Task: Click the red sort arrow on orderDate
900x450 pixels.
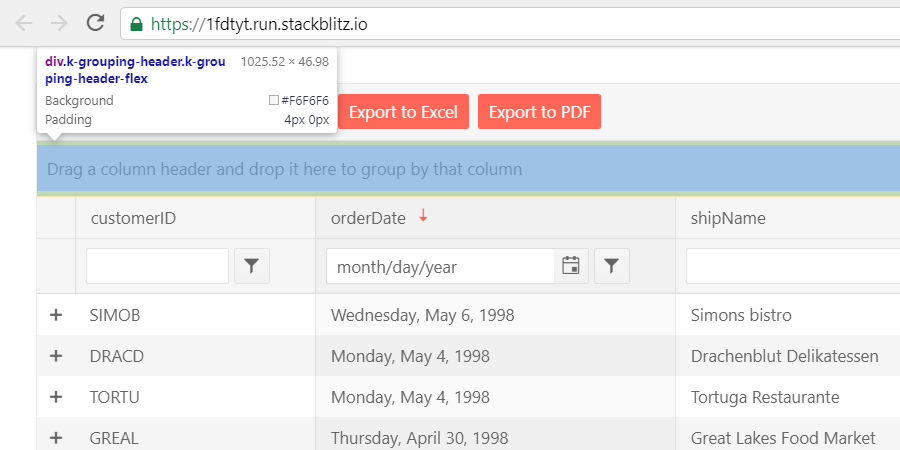Action: click(423, 216)
